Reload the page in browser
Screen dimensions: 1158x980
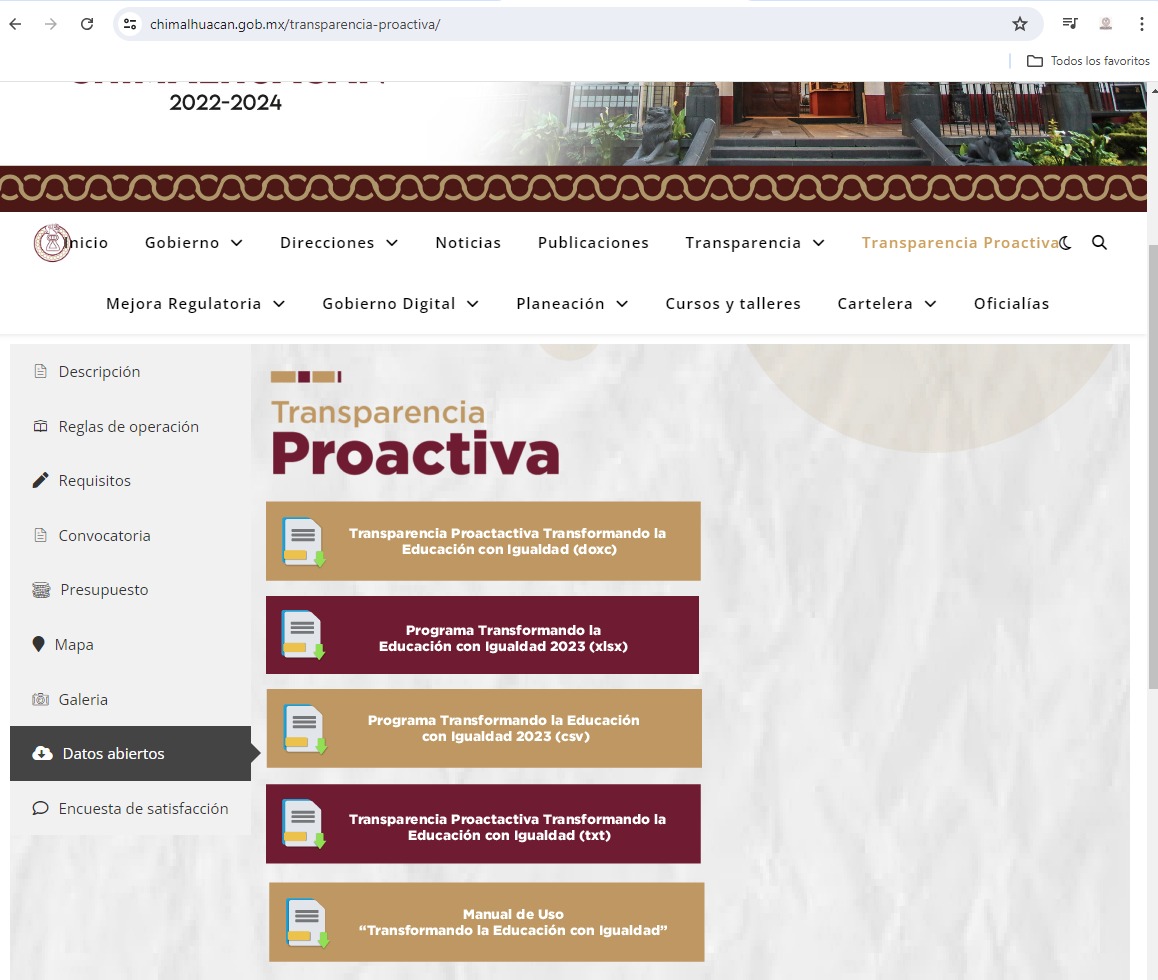[x=87, y=24]
